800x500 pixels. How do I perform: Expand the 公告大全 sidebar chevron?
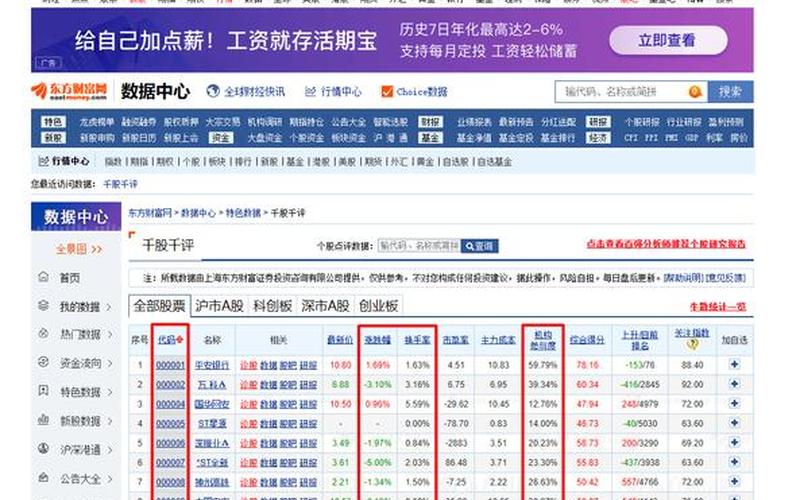tap(109, 479)
